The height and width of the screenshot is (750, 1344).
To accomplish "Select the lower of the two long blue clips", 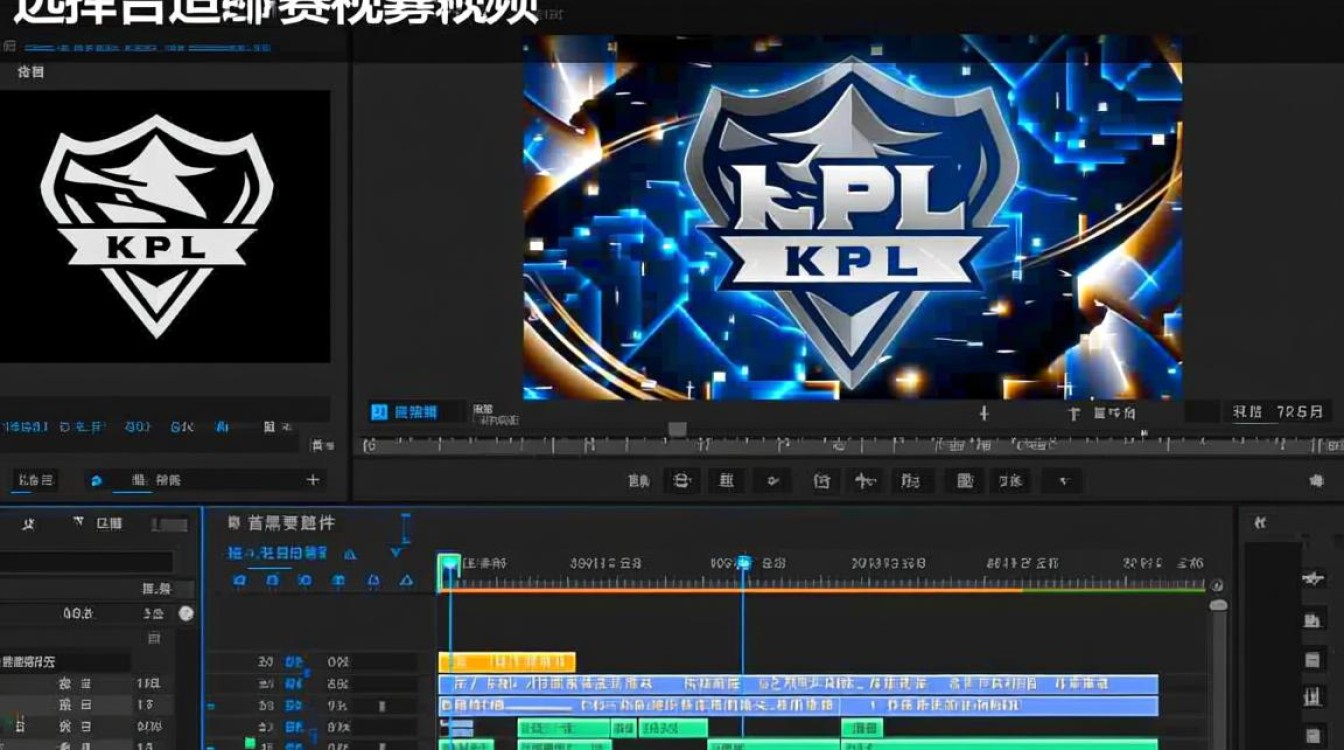I will (798, 706).
